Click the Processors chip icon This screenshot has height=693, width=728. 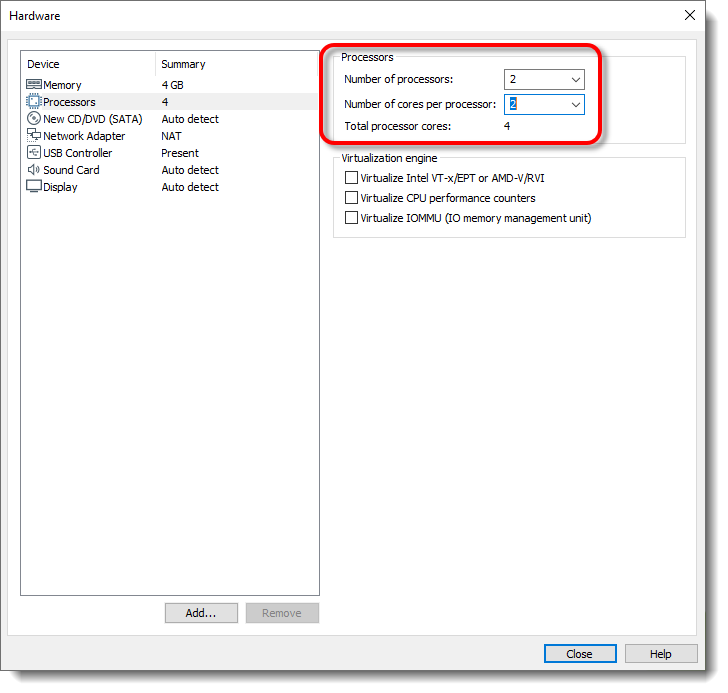(x=33, y=101)
